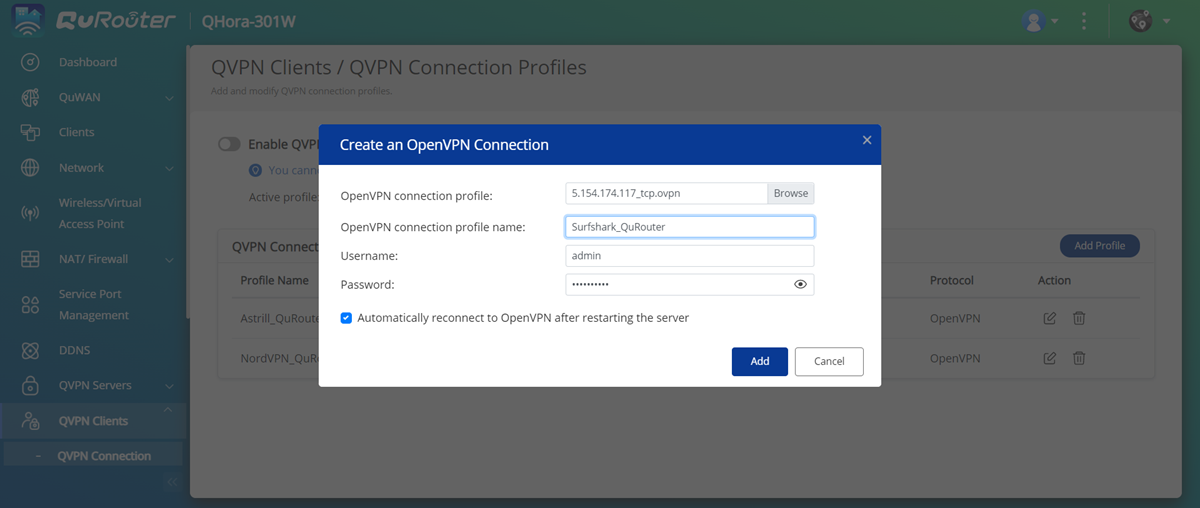The image size is (1200, 508).
Task: Expand the QVPN Servers menu chevron
Action: pyautogui.click(x=170, y=386)
